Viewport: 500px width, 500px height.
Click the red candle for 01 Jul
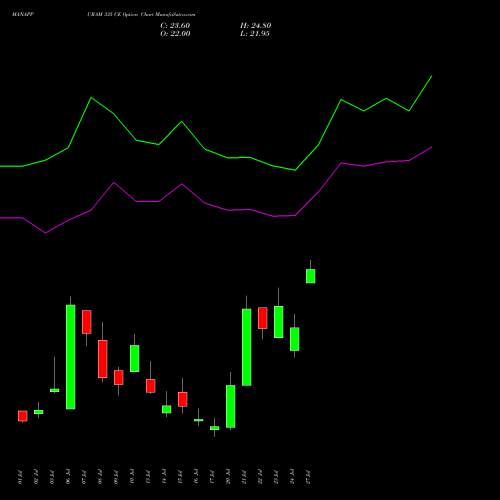tap(23, 416)
